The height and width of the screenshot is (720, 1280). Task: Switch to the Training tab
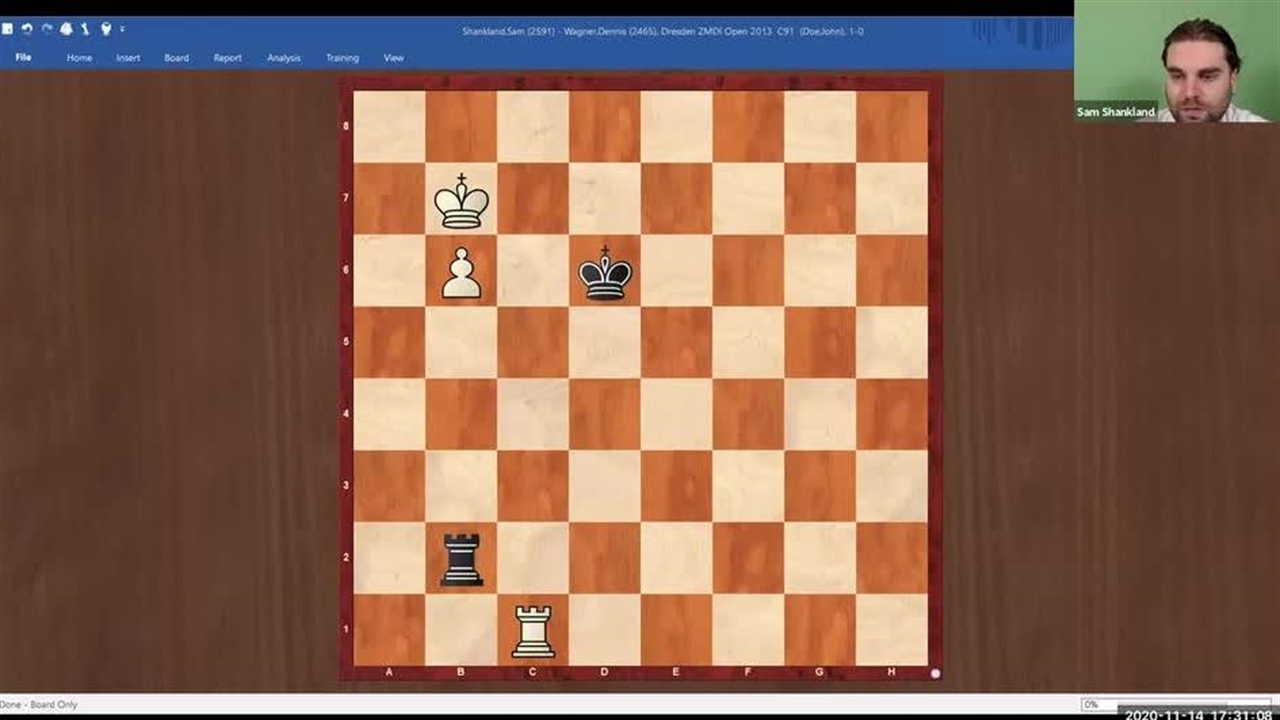[x=342, y=58]
